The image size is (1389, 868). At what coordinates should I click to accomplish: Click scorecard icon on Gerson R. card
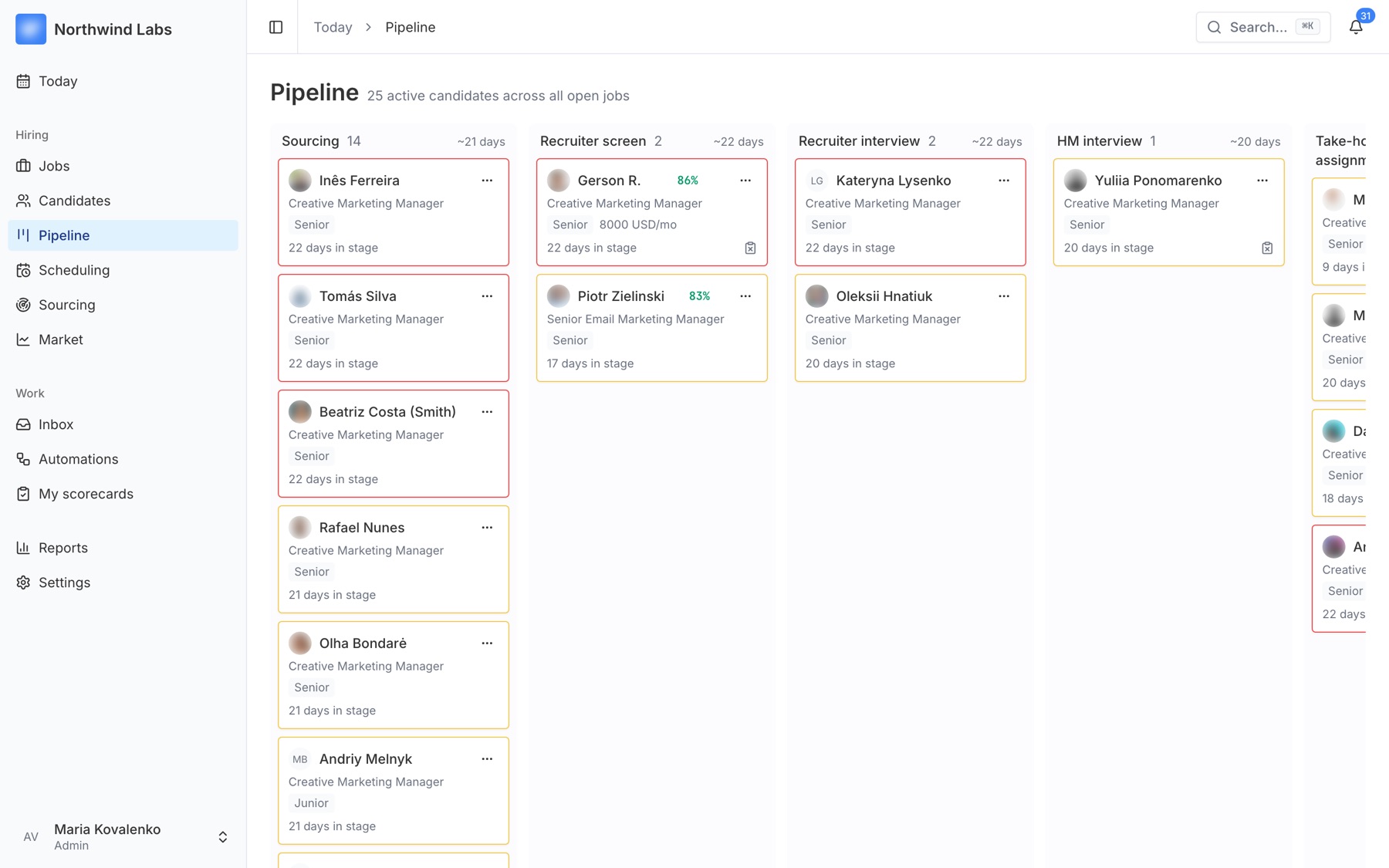(750, 248)
